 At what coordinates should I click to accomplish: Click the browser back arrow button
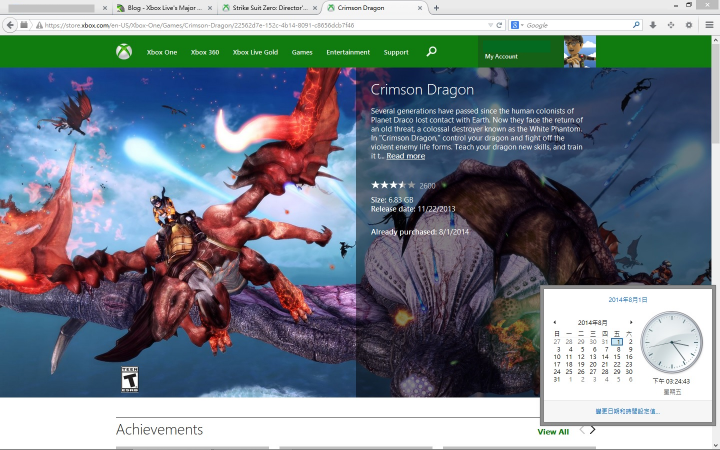pos(10,25)
